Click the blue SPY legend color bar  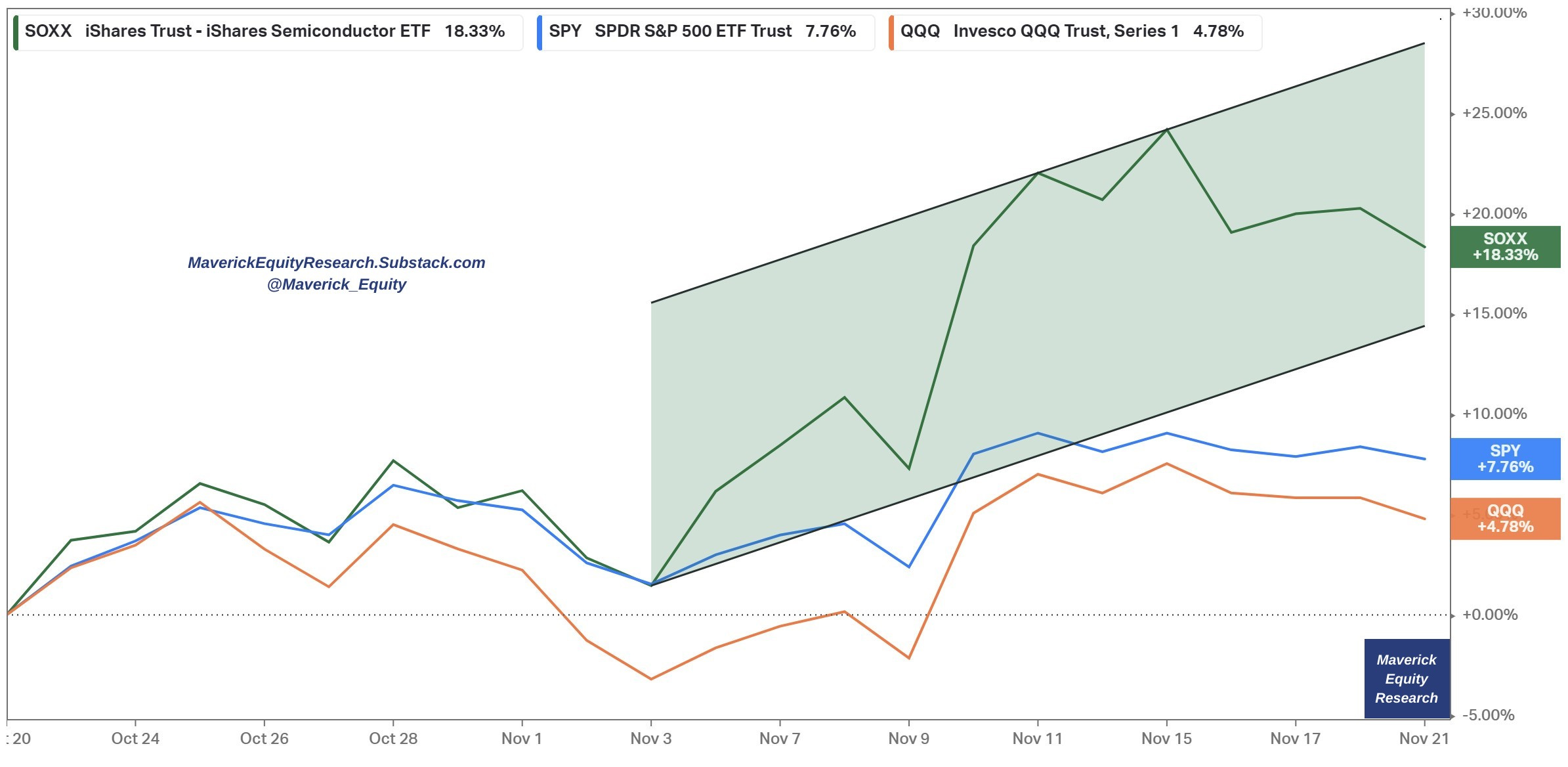[539, 32]
